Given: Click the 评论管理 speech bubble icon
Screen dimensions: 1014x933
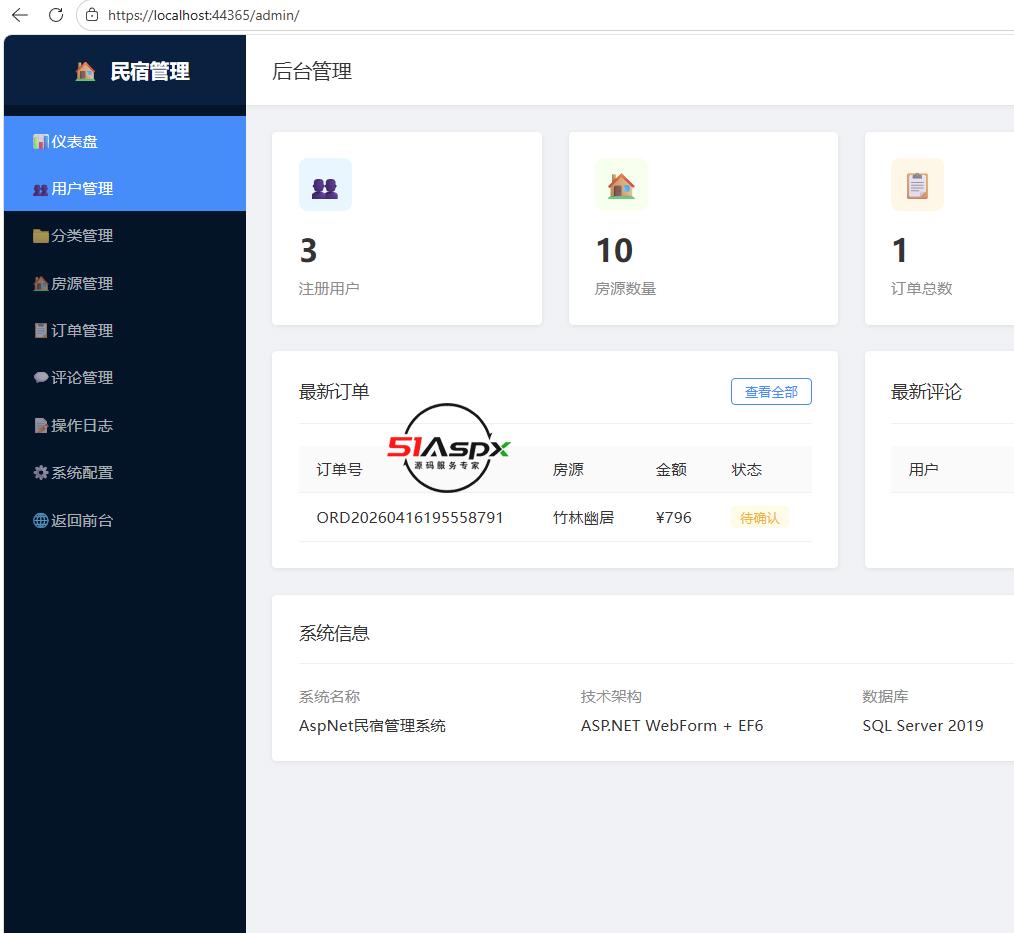Looking at the screenshot, I should pos(41,378).
